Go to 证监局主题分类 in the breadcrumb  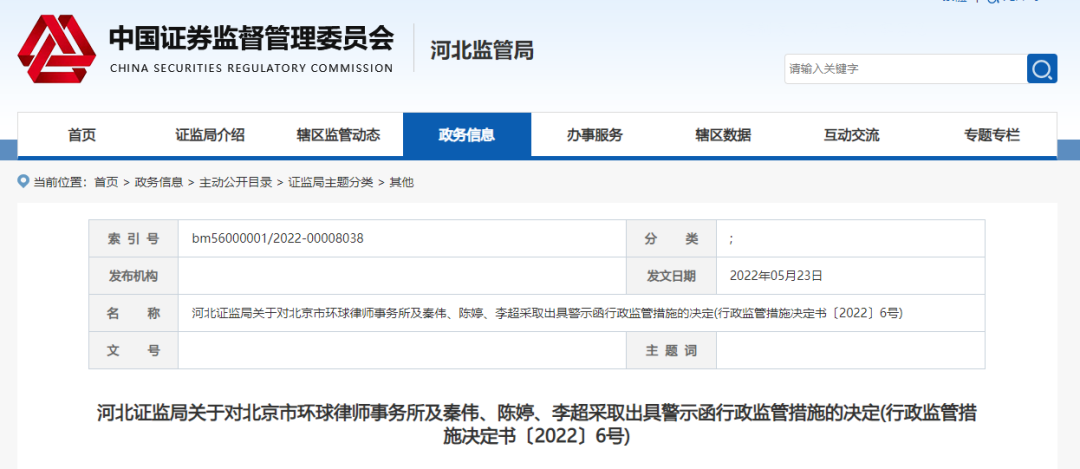click(331, 183)
